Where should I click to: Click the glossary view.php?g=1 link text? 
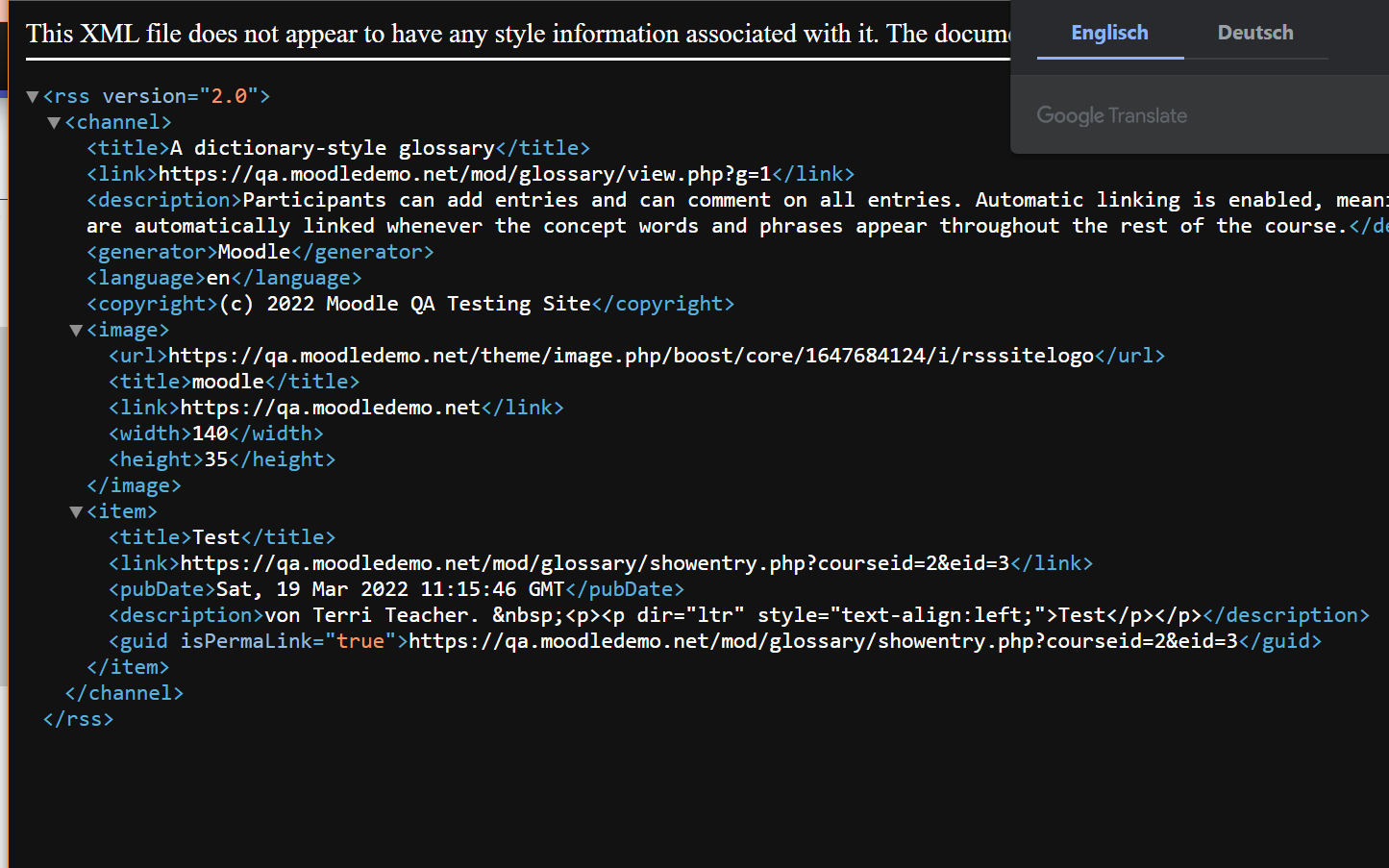pyautogui.click(x=464, y=174)
